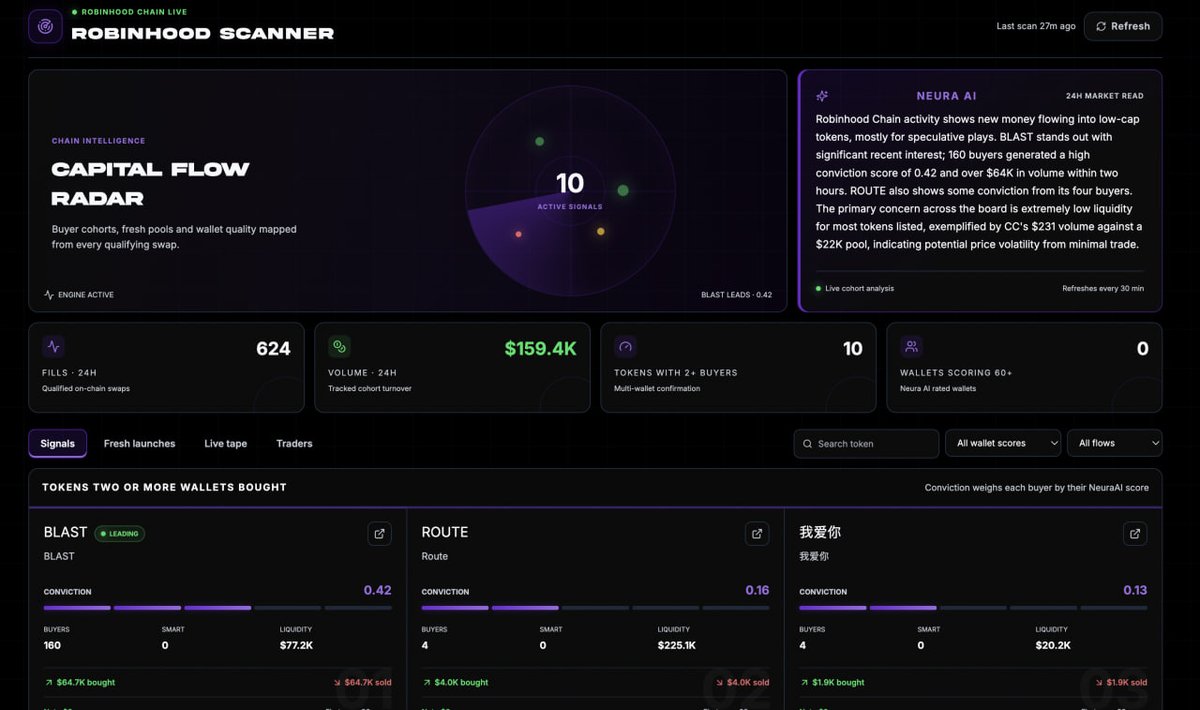Click the BLAST LEADS · 0.42 label
This screenshot has width=1200, height=710.
pyautogui.click(x=737, y=295)
